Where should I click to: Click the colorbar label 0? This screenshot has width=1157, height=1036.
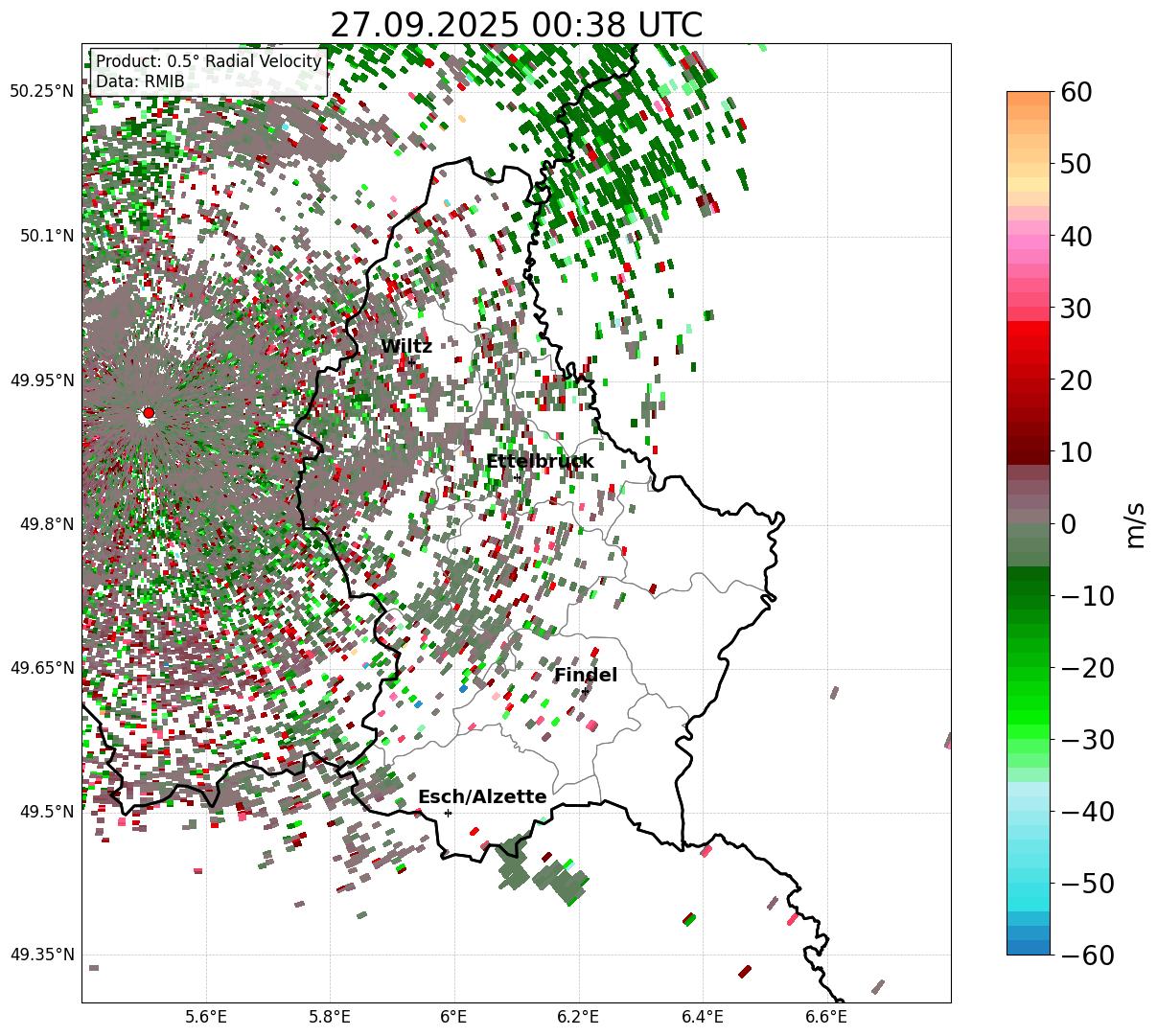(1068, 523)
